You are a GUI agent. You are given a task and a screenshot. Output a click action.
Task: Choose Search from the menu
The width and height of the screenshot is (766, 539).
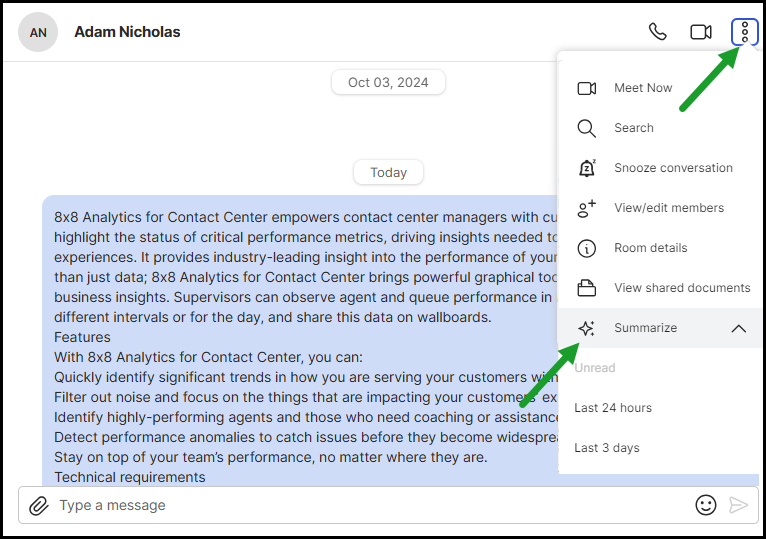660,128
